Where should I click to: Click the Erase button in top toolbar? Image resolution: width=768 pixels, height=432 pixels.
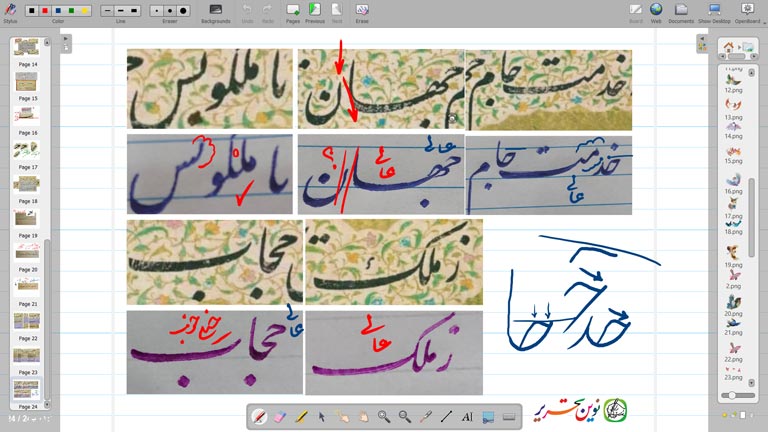point(361,10)
